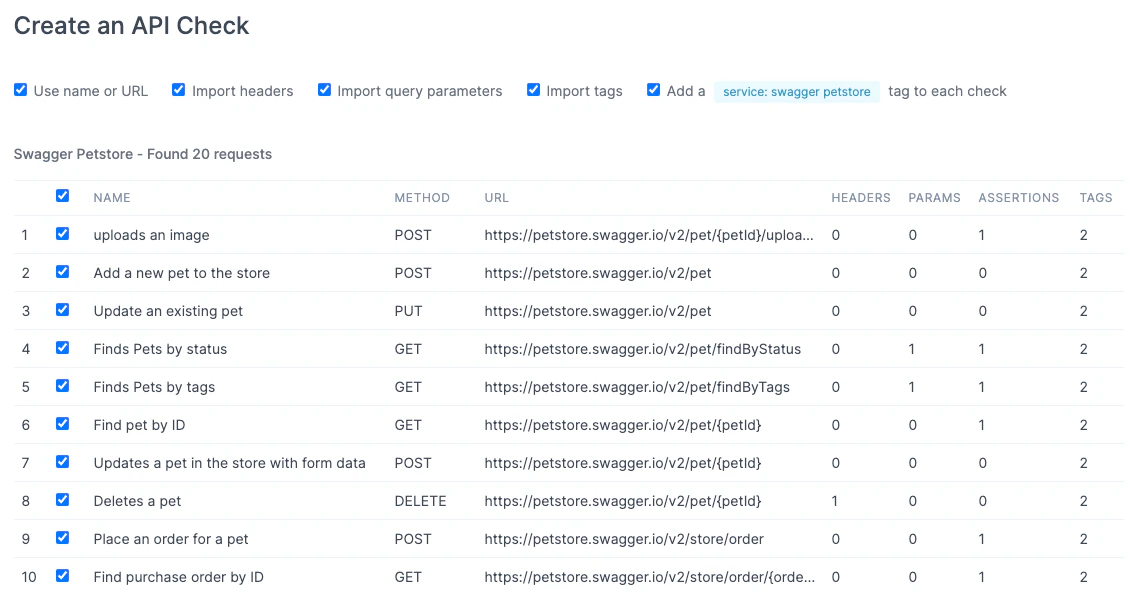Image resolution: width=1131 pixels, height=595 pixels.
Task: Deselect the "Update an existing pet" row
Action: tap(62, 309)
